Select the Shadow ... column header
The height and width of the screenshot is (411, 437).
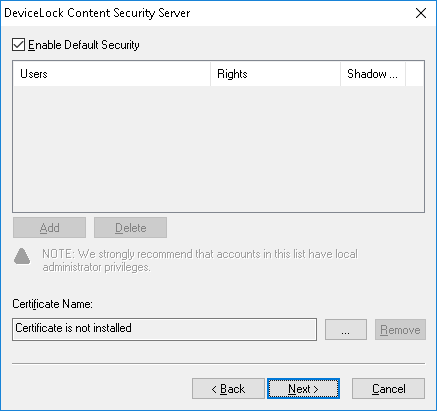373,74
